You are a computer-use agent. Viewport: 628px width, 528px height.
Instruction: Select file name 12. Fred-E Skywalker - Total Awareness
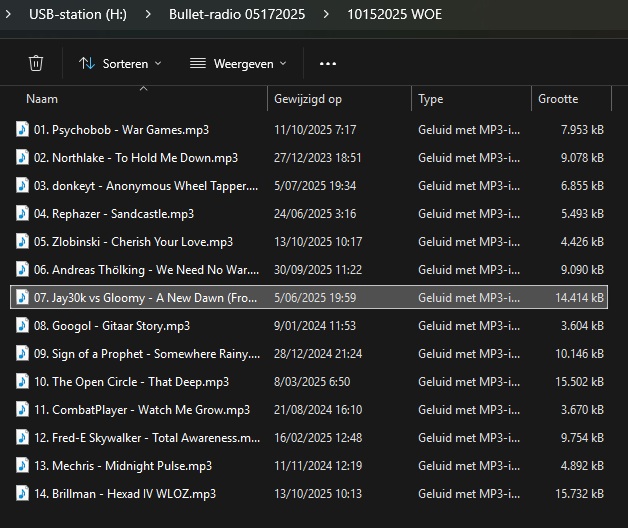pyautogui.click(x=147, y=438)
